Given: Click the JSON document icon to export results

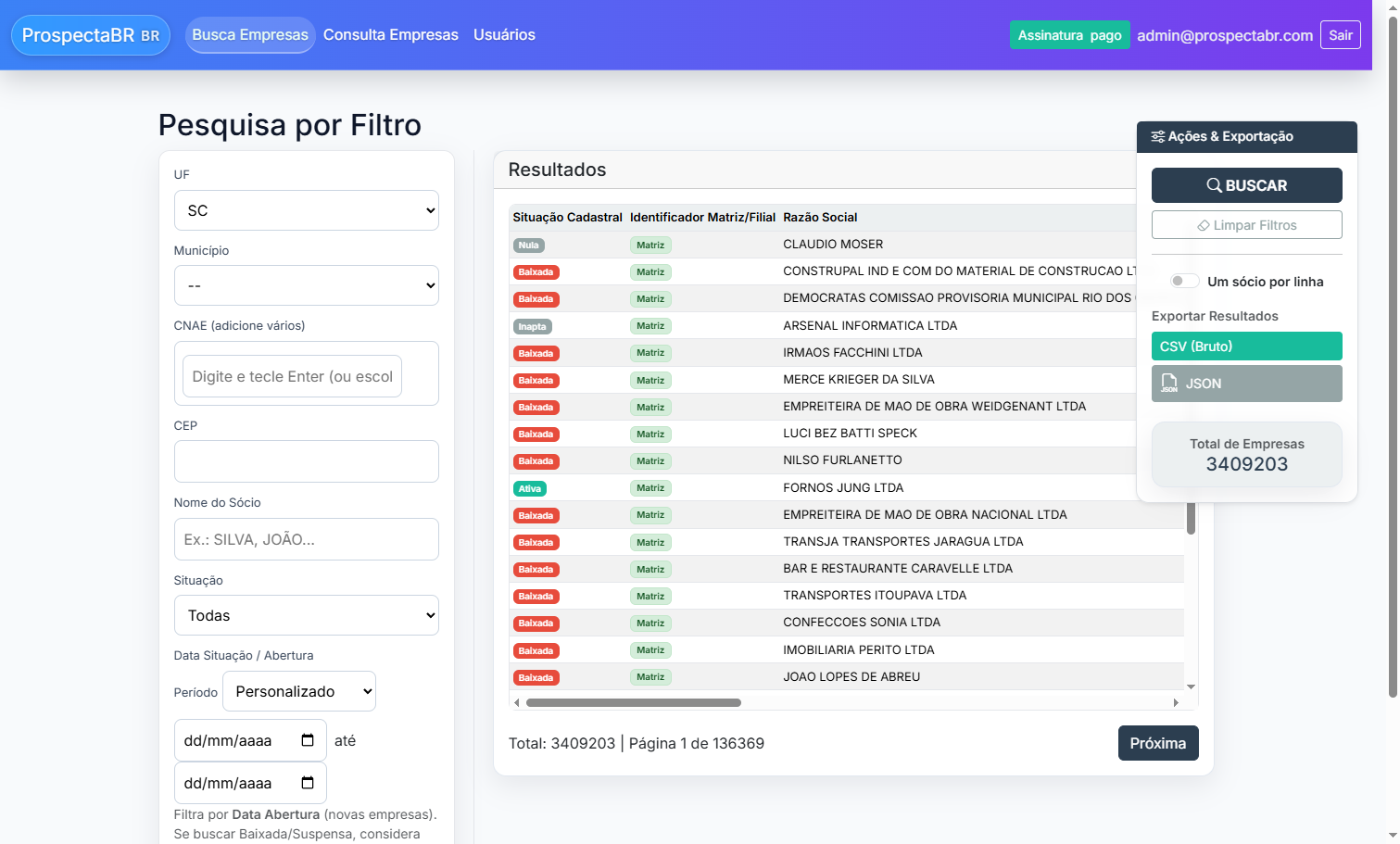Looking at the screenshot, I should tap(1169, 383).
